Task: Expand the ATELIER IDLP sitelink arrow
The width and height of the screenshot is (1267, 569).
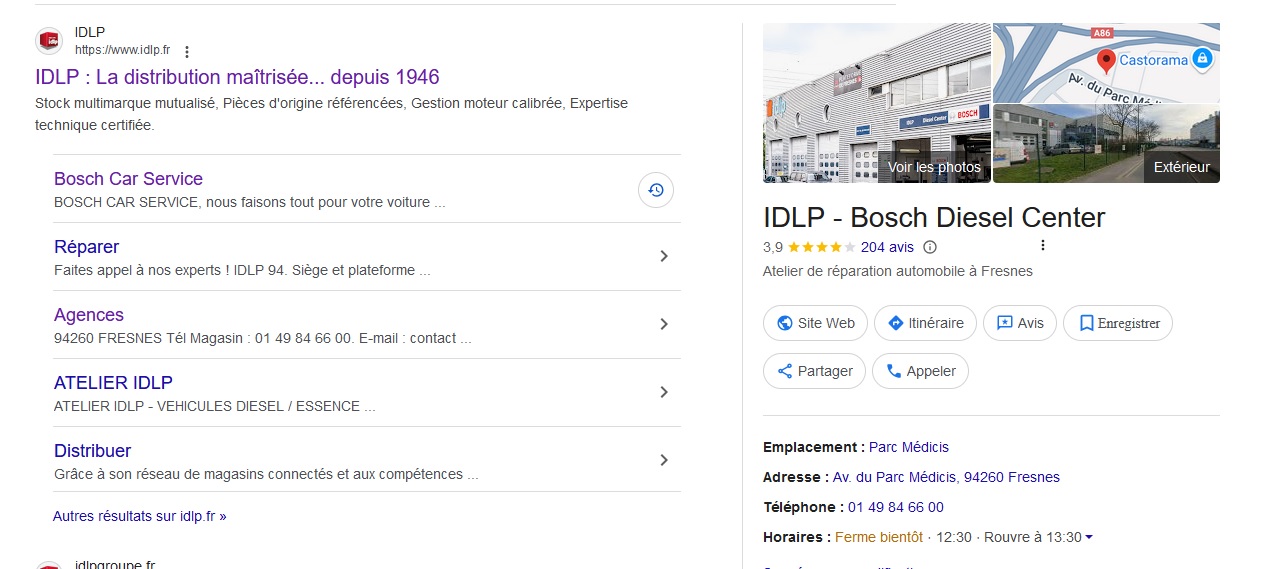Action: 663,392
